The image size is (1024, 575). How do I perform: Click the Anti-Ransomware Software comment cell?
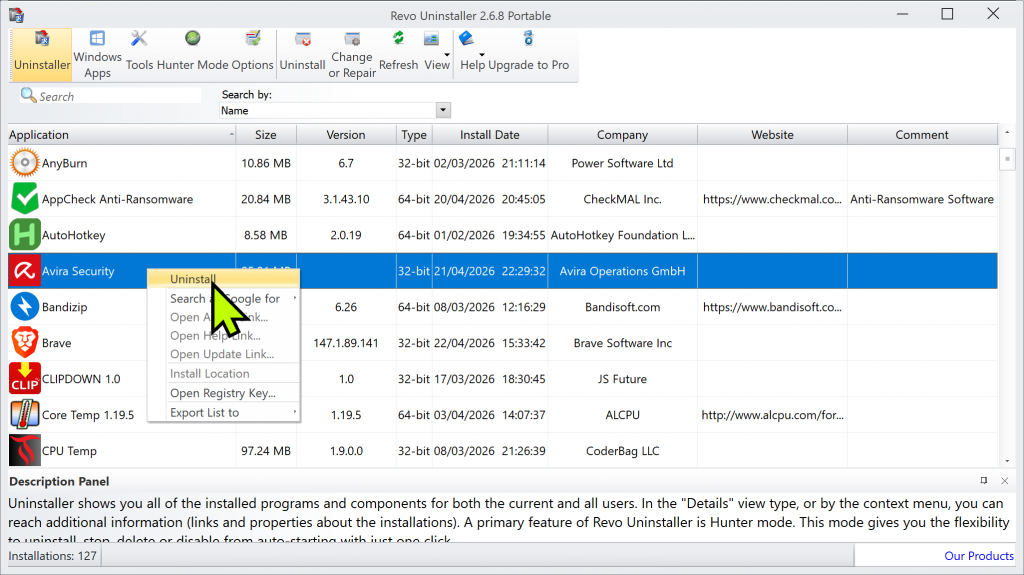pos(922,199)
